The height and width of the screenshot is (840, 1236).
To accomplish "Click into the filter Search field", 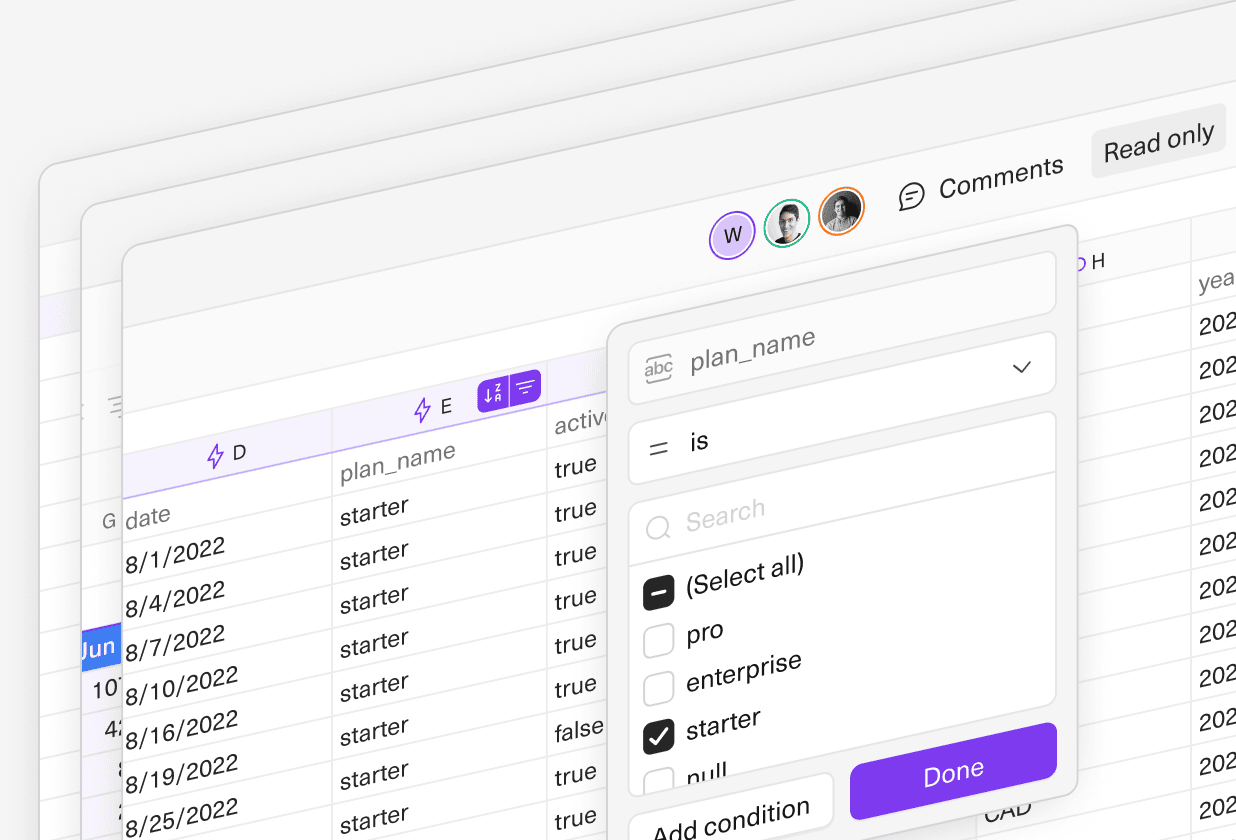I will click(x=840, y=516).
